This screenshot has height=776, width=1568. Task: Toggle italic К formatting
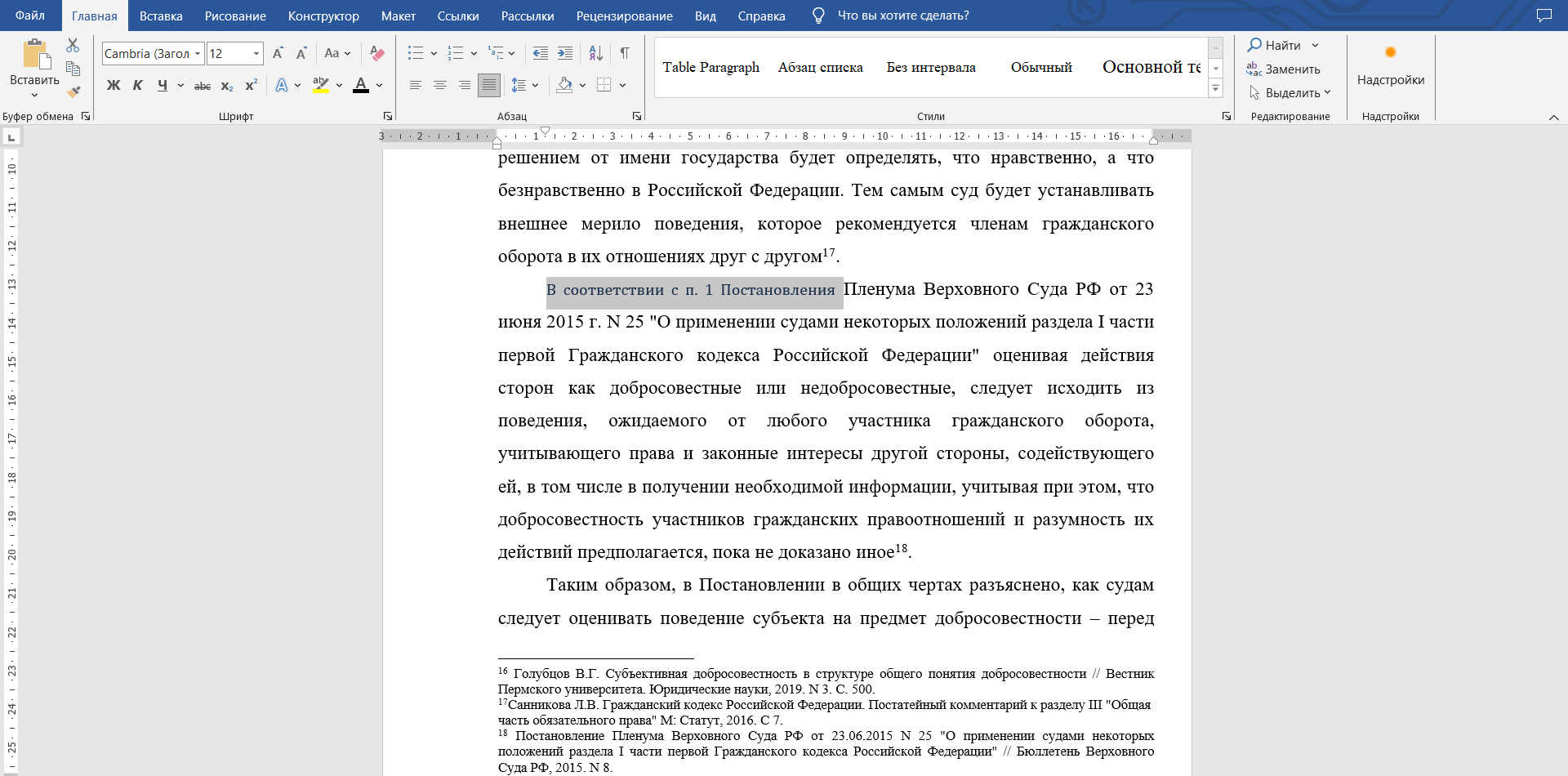(138, 85)
